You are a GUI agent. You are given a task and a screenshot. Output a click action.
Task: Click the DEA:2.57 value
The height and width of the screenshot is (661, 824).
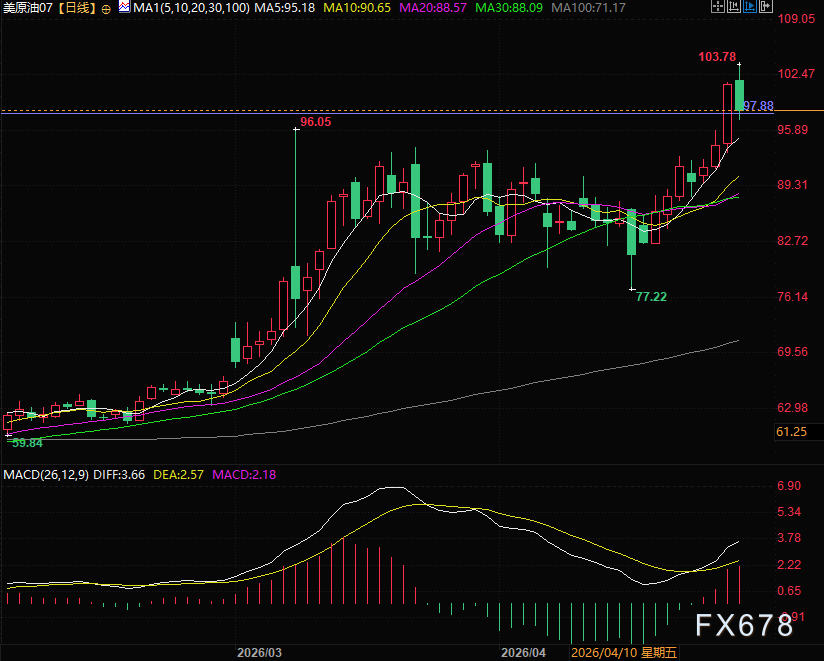coord(178,474)
